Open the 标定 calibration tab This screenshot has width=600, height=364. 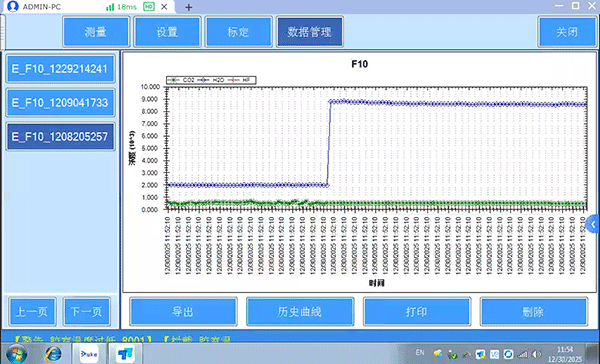pyautogui.click(x=238, y=32)
